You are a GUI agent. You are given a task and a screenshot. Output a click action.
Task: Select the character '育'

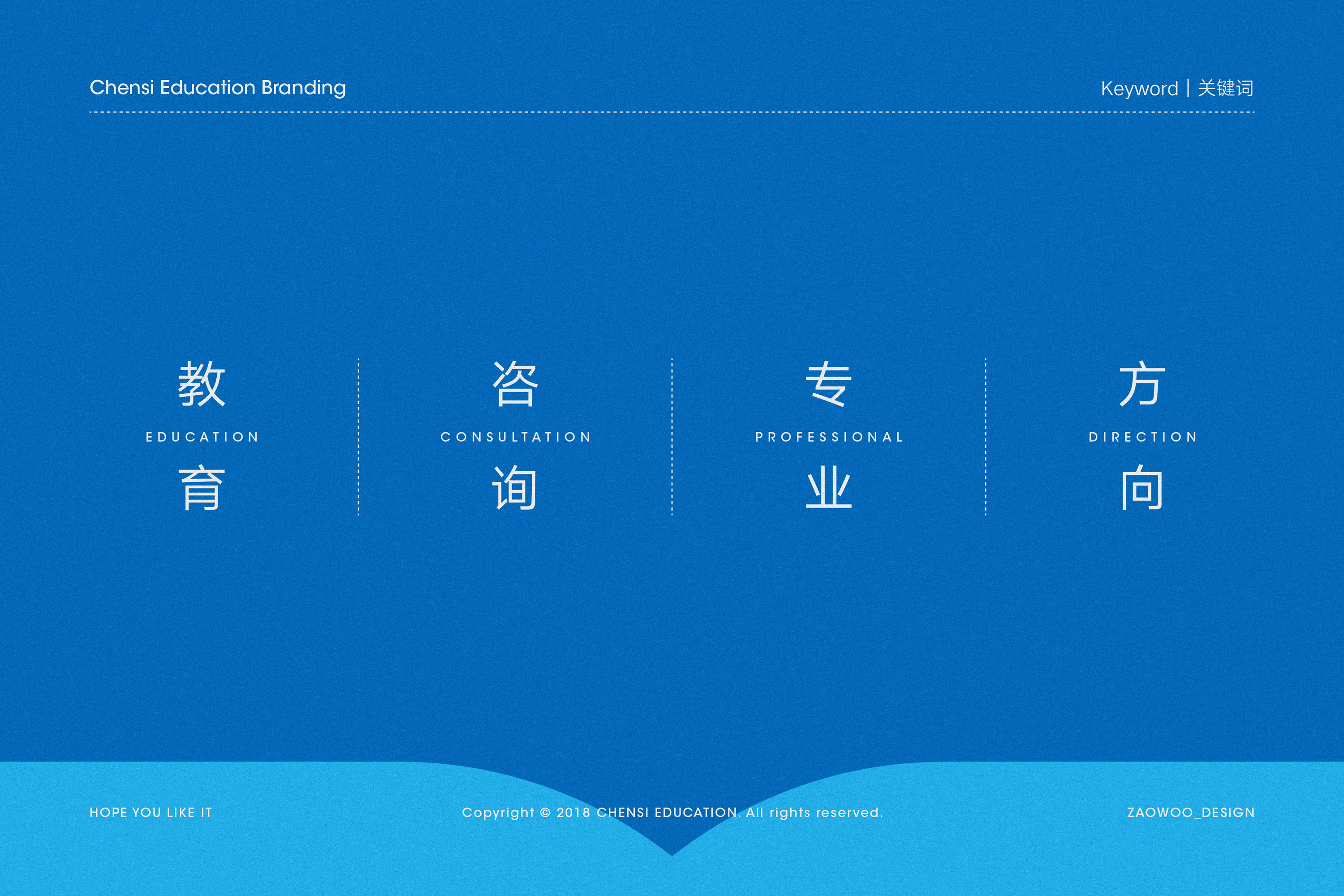202,487
